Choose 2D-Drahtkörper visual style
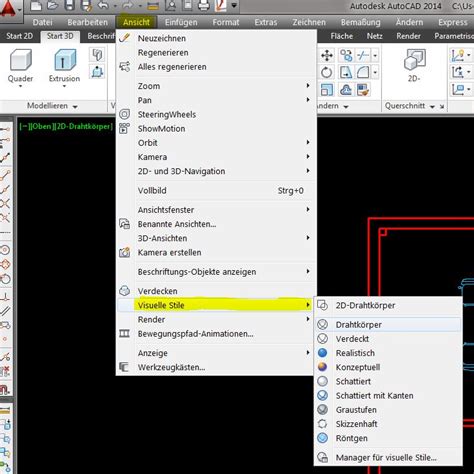474x474 pixels. click(388, 305)
